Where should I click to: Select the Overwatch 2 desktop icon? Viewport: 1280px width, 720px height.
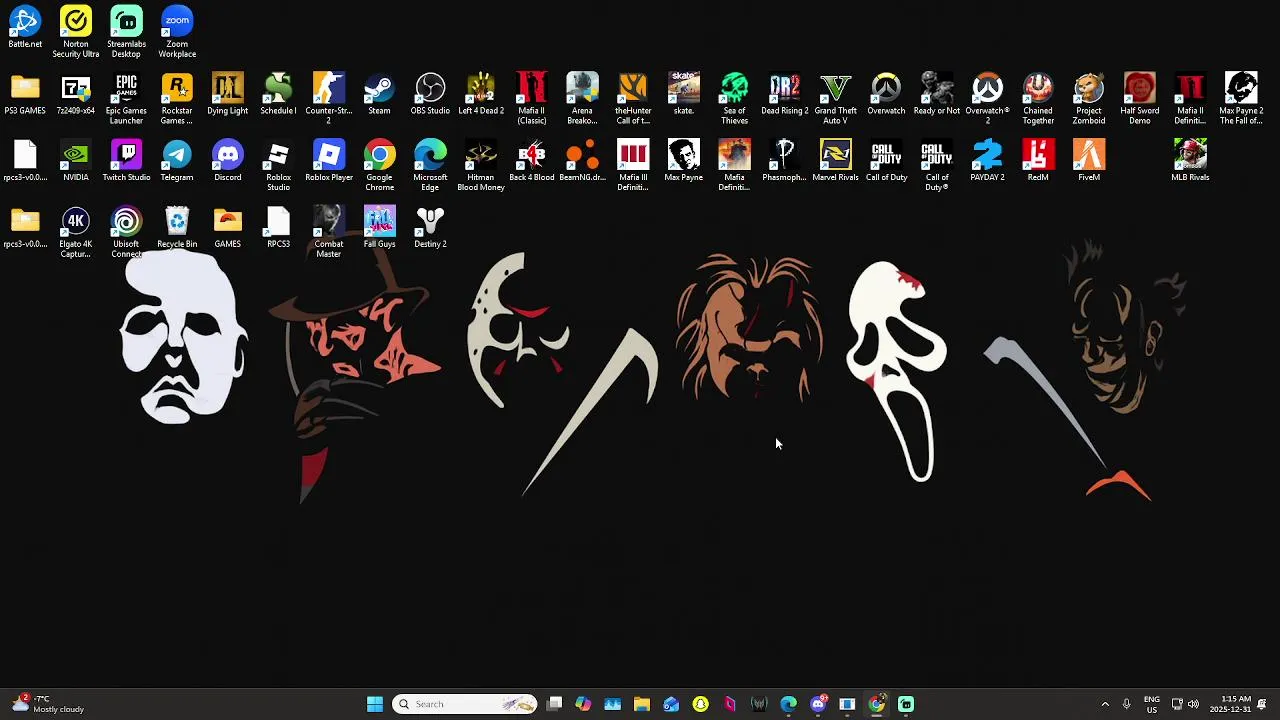click(987, 99)
